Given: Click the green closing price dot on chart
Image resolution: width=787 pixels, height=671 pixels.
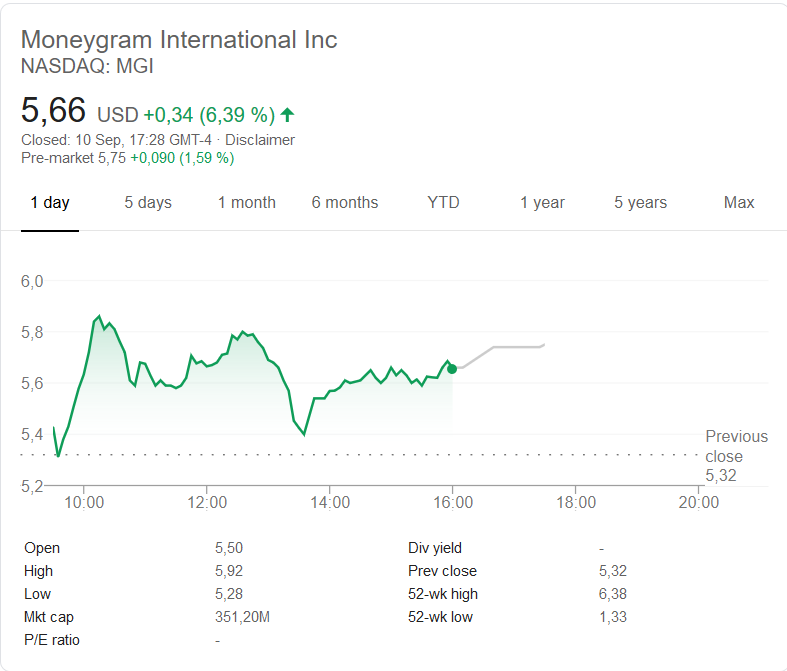Looking at the screenshot, I should tap(452, 369).
